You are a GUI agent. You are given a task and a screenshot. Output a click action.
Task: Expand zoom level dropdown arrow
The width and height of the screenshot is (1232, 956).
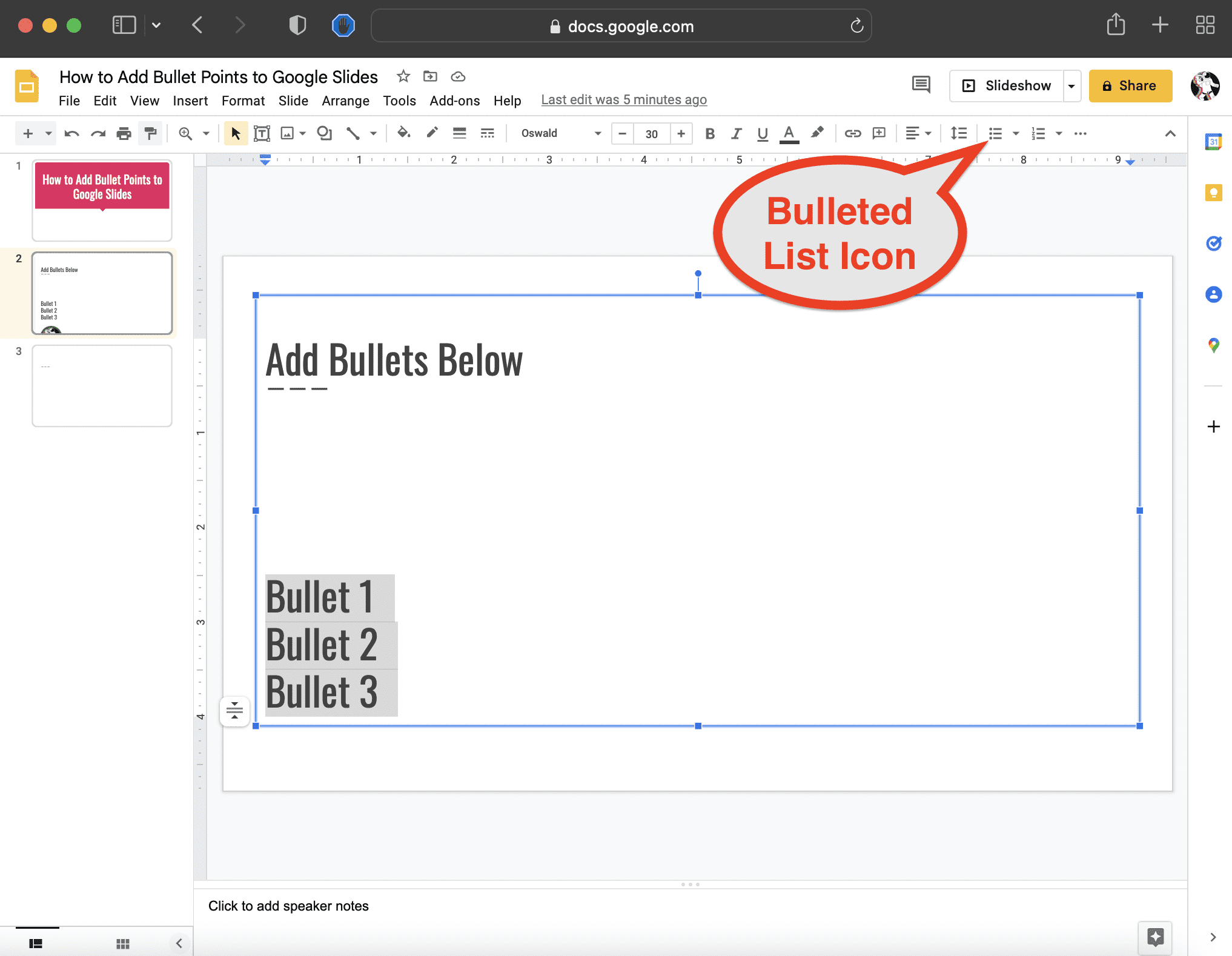point(206,133)
